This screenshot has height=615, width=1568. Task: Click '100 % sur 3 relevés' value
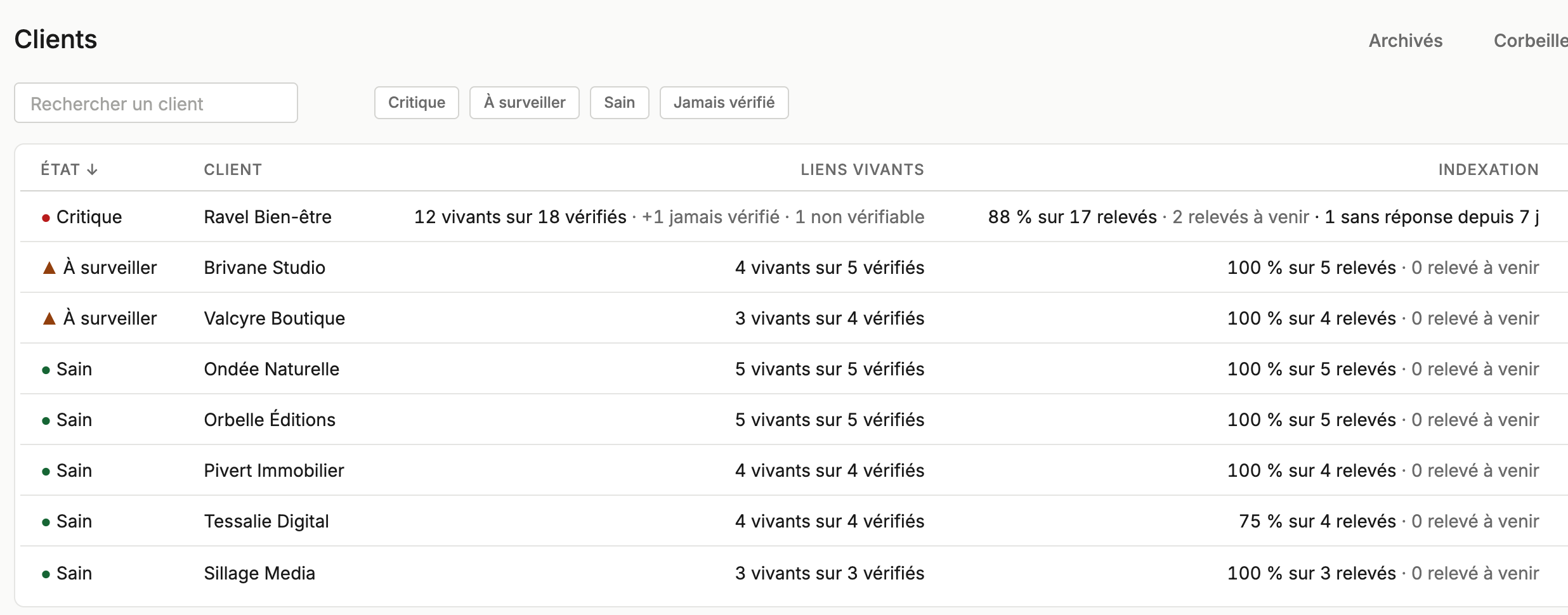(x=1312, y=573)
